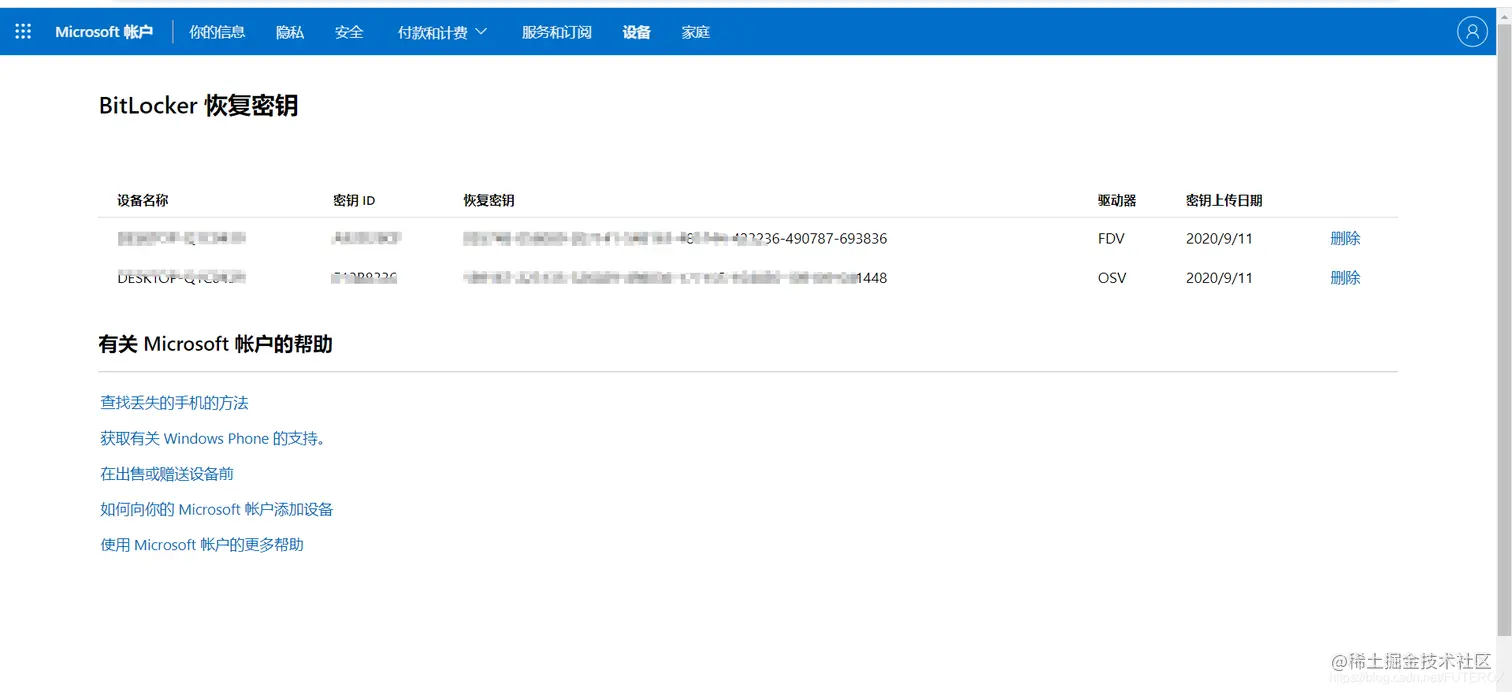The height and width of the screenshot is (692, 1512).
Task: Open 查找丢失的手机的方法 help link
Action: (x=174, y=403)
